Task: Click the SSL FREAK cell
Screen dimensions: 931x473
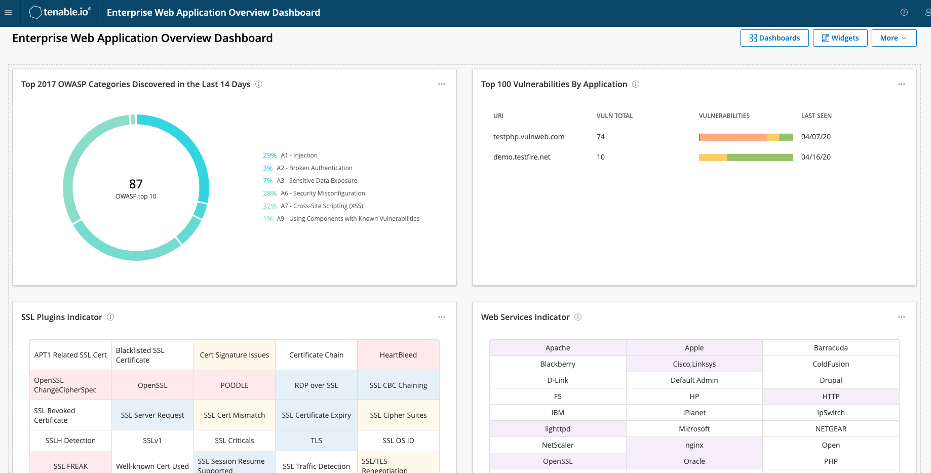Action: 71,462
